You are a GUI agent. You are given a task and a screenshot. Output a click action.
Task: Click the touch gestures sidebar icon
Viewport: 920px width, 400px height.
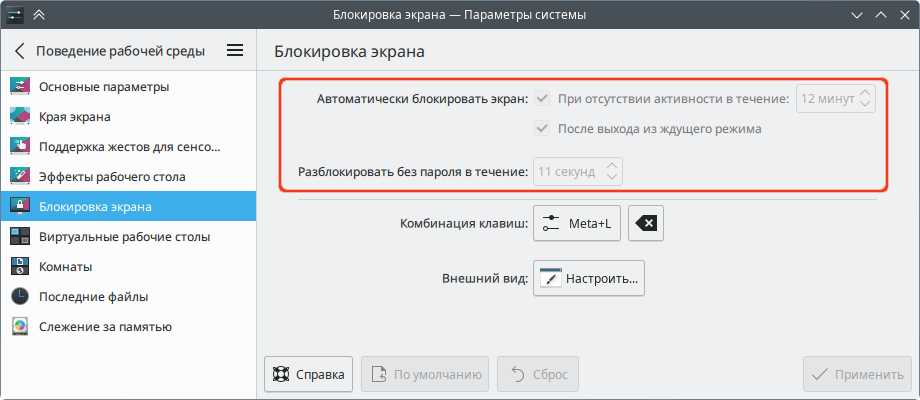coord(20,147)
